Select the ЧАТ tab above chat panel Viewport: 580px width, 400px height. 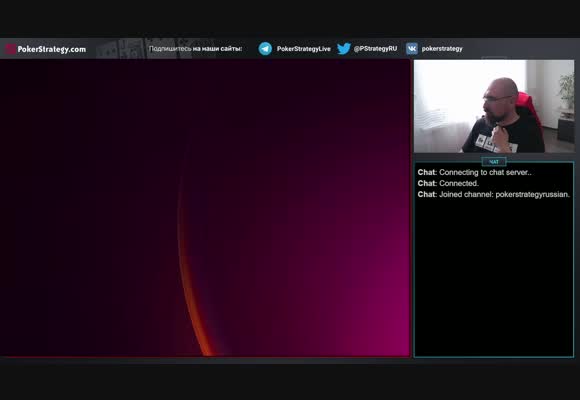point(494,162)
